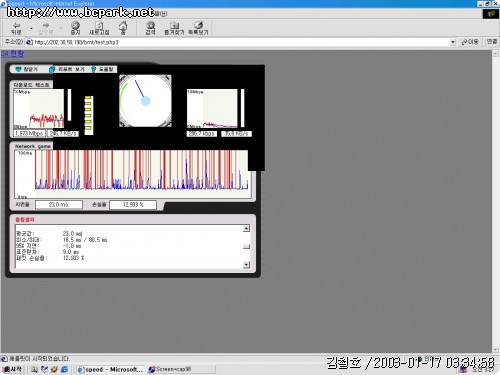Click the yellow segmented level meter
The height and width of the screenshot is (375, 500).
pos(88,114)
